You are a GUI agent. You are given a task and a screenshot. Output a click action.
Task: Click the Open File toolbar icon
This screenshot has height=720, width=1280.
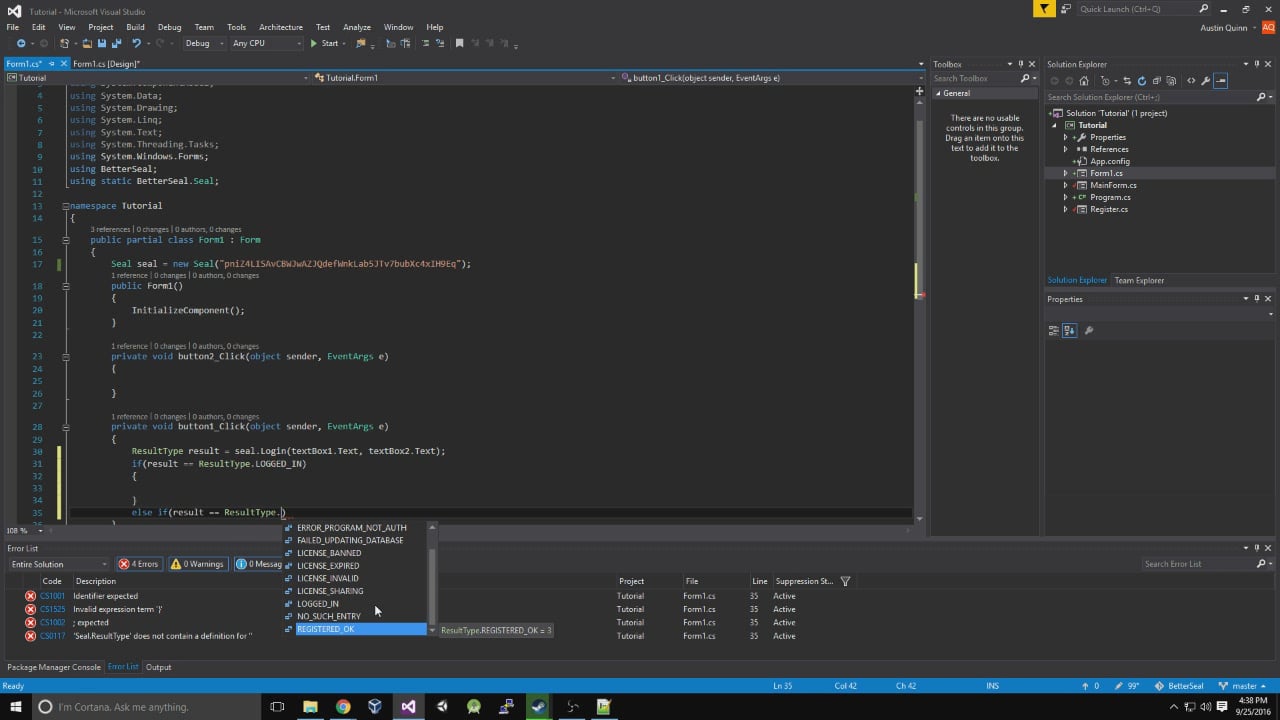tap(87, 43)
